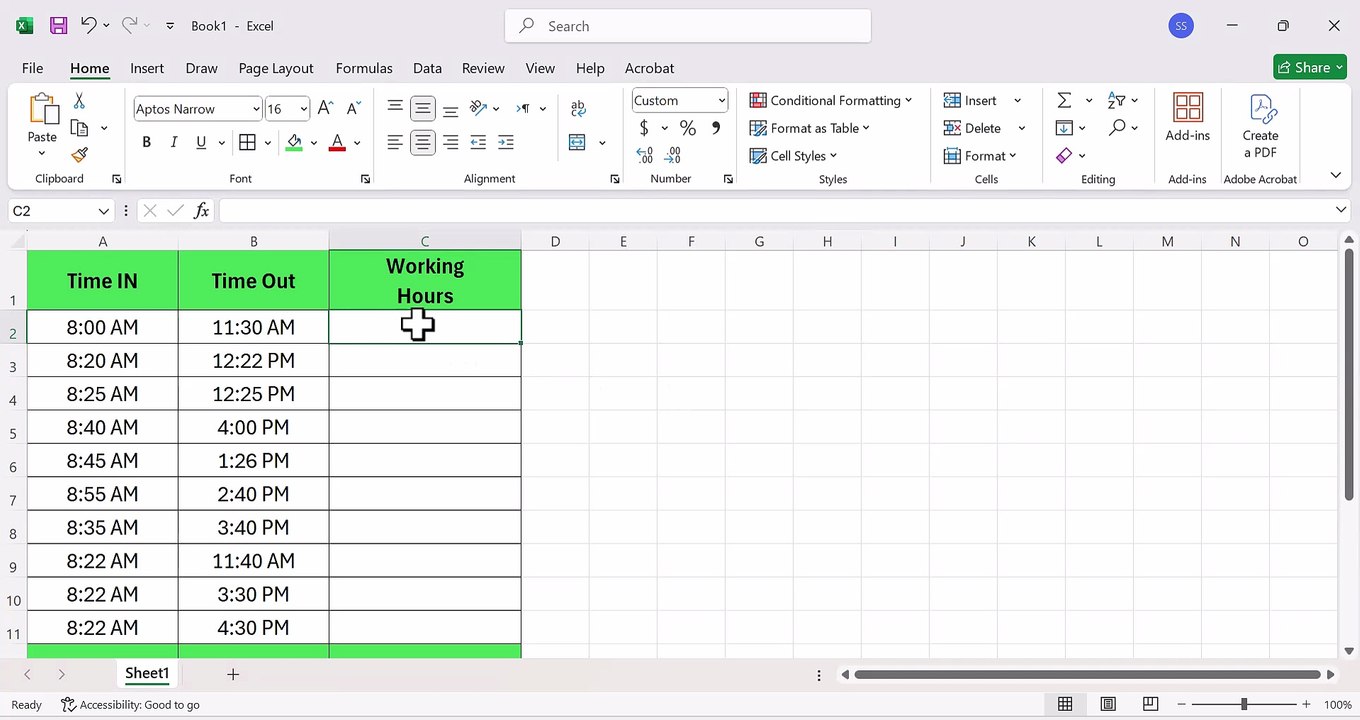
Task: Switch to the Insert tab
Action: pos(147,68)
